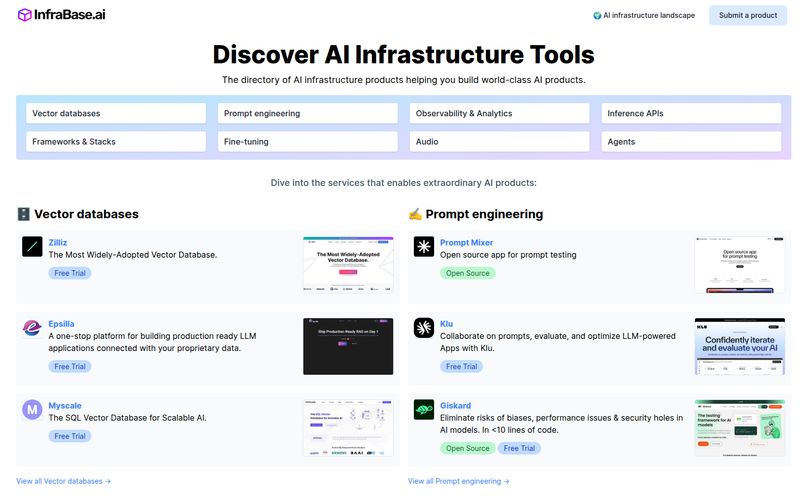Screen dimensions: 800x496
Task: Click the Zilliz product icon
Action: pos(32,246)
